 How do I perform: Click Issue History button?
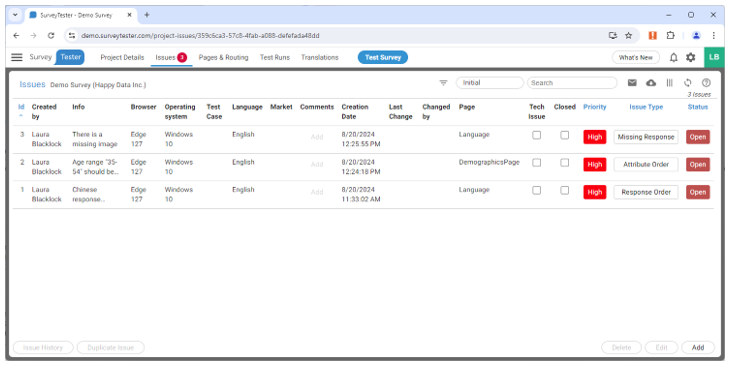point(43,348)
